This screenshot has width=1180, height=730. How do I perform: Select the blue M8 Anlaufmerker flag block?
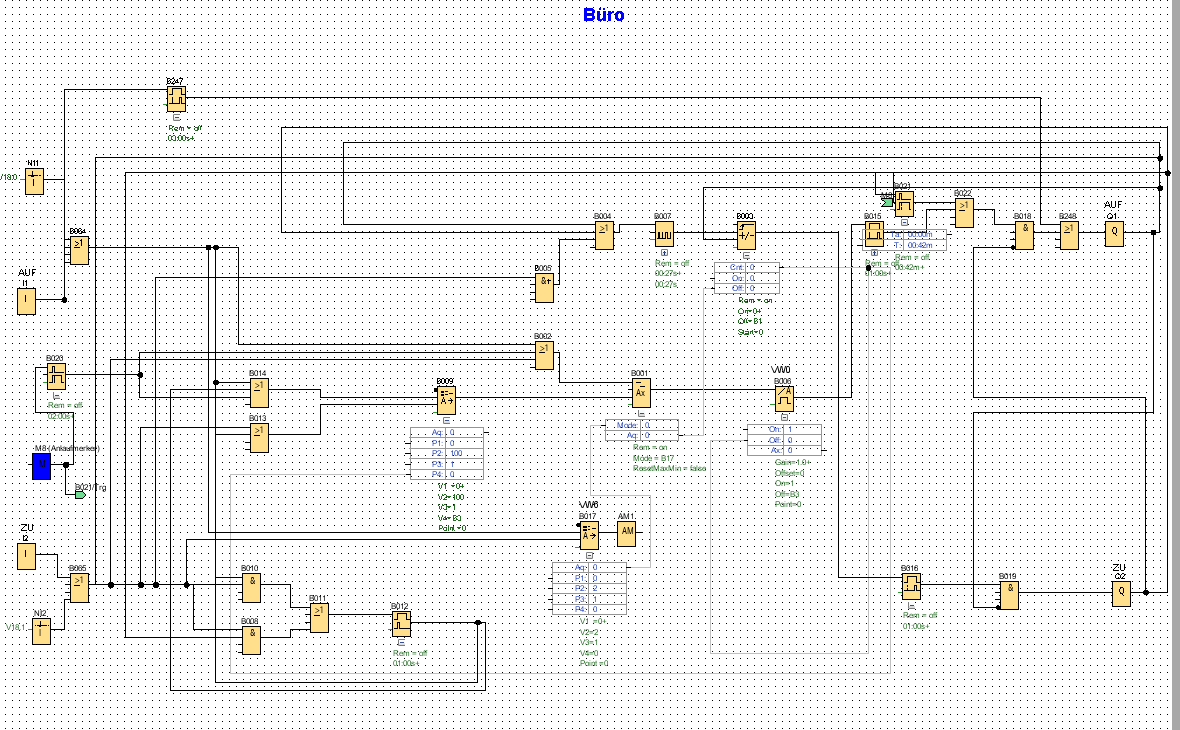tap(41, 466)
